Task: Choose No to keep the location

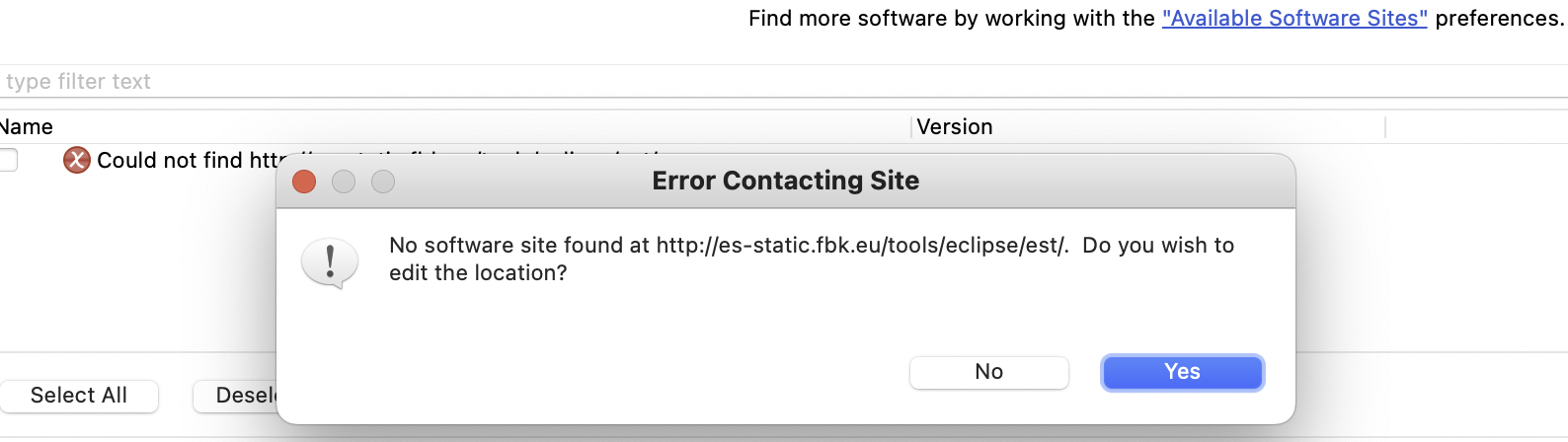Action: pyautogui.click(x=989, y=372)
